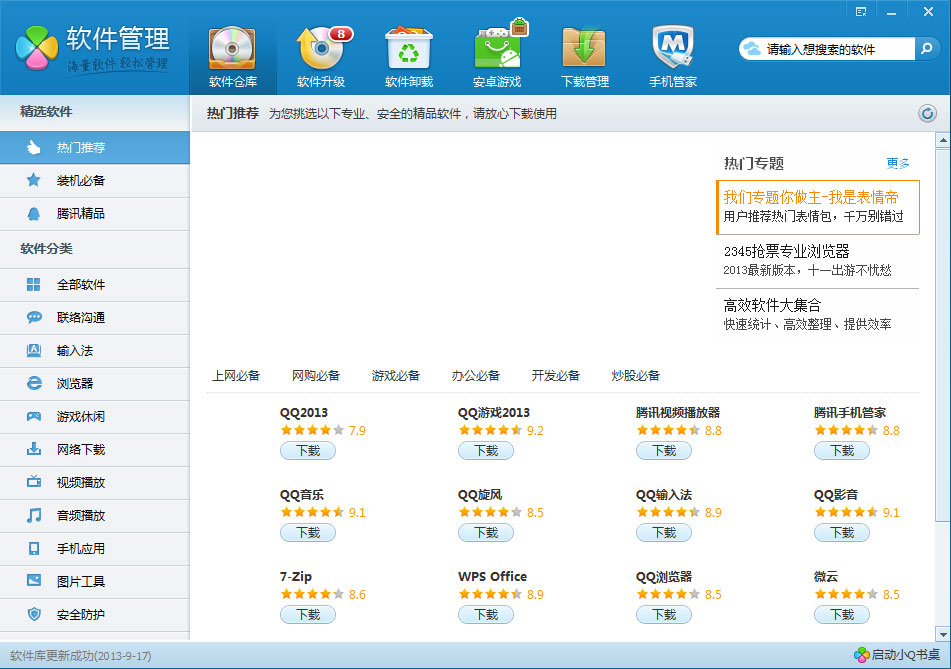Image resolution: width=951 pixels, height=669 pixels.
Task: Click the QQ音乐 title text
Action: (302, 494)
